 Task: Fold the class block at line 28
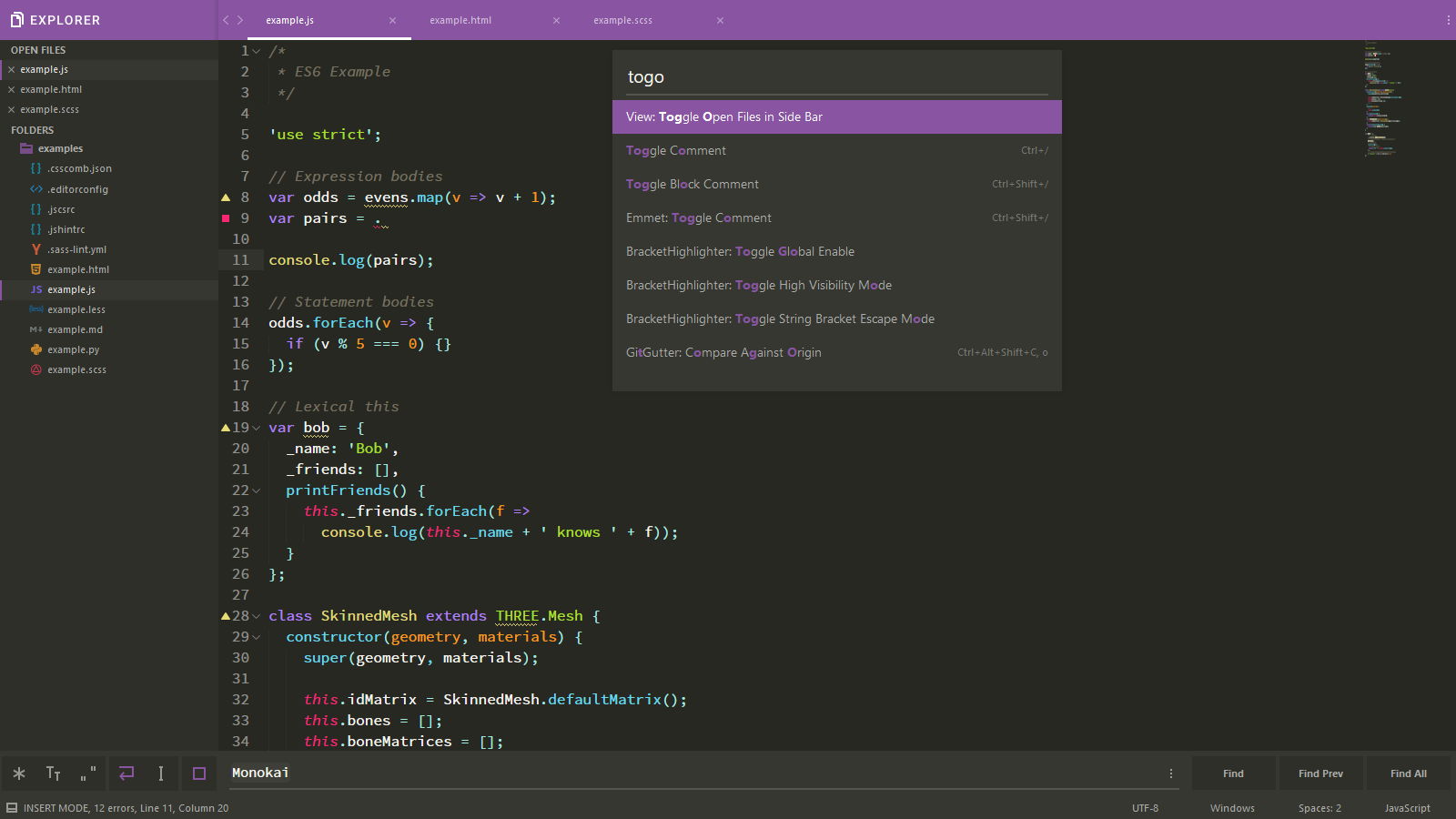click(x=257, y=616)
